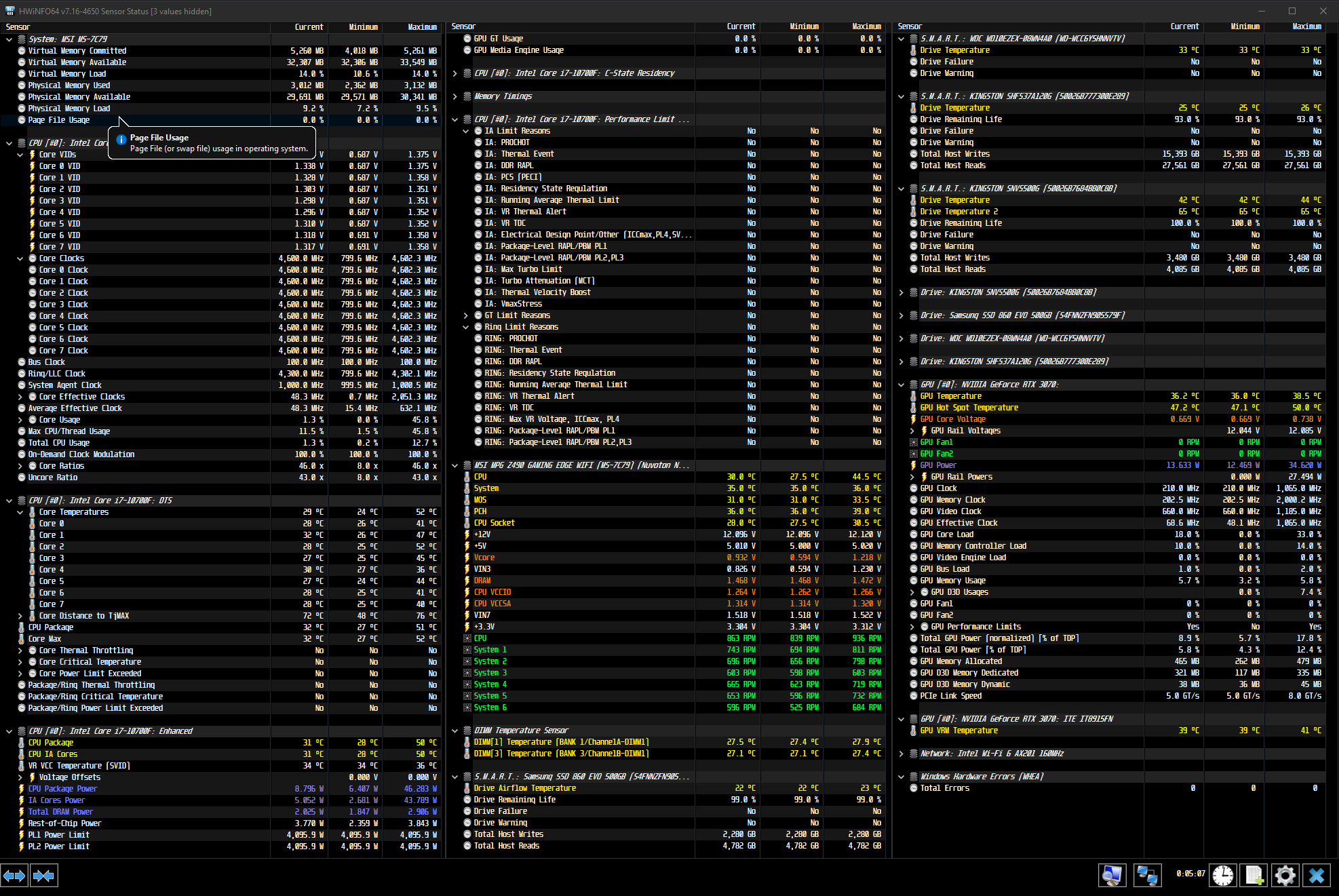Select the CPU Package Power row
This screenshot has width=1339, height=896.
62,789
